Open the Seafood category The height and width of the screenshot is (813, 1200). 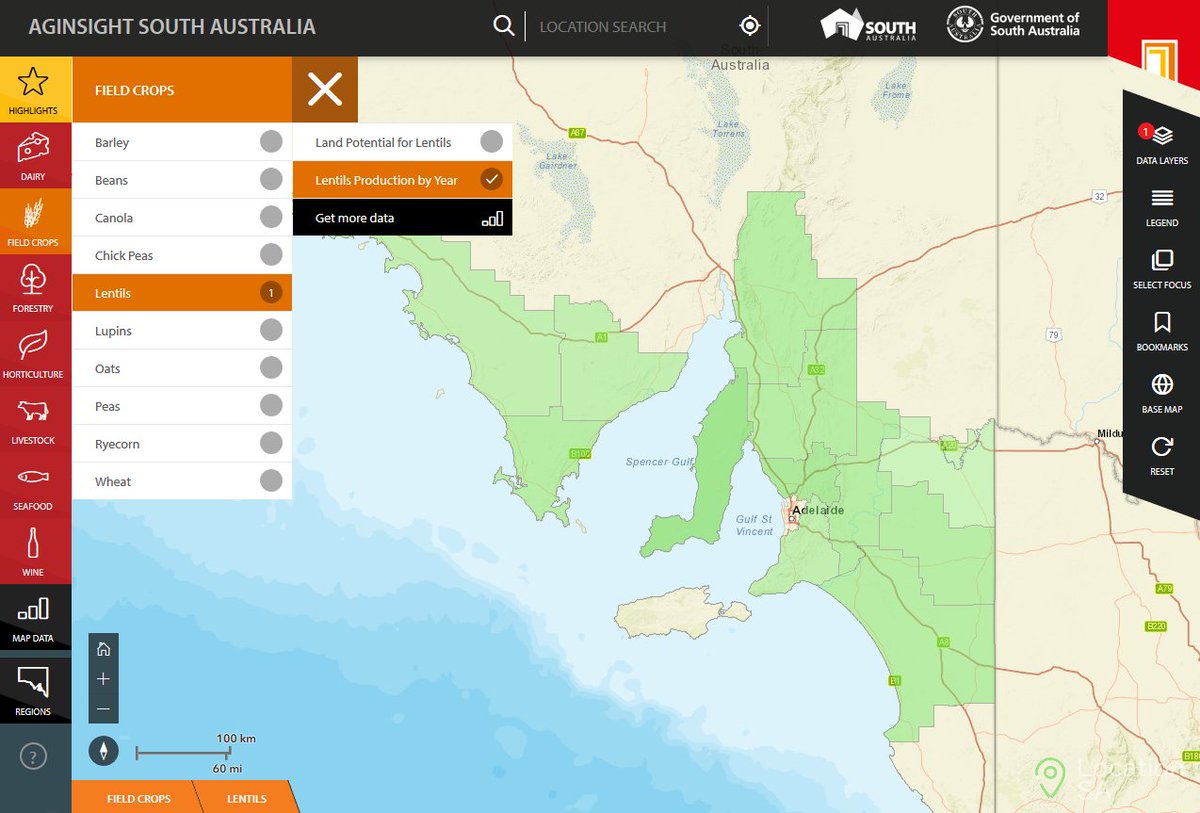[x=35, y=485]
